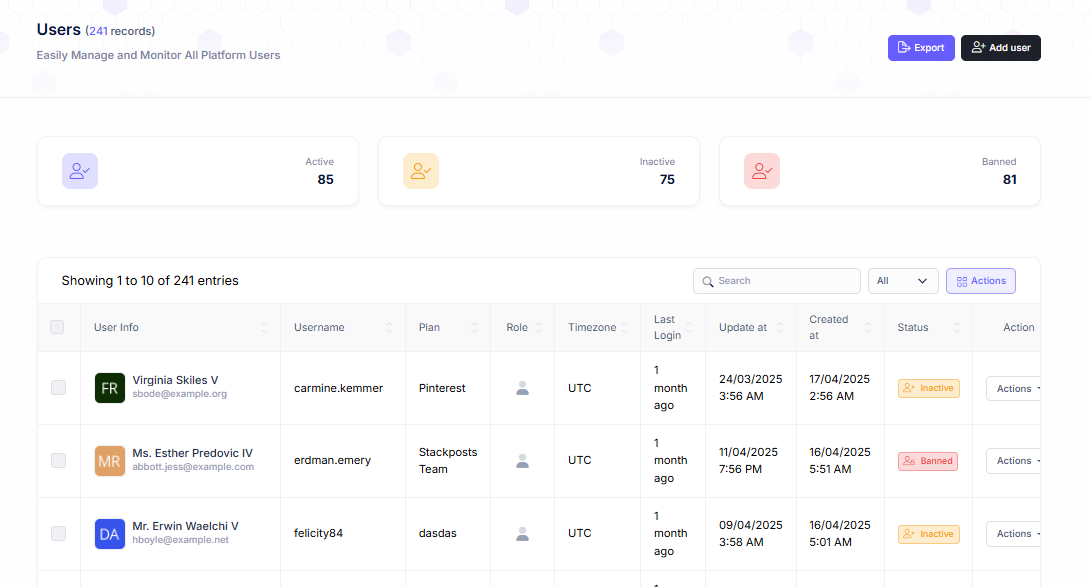The image size is (1091, 587).
Task: Click the name Mr. Erwin Waelchi V
Action: 186,526
